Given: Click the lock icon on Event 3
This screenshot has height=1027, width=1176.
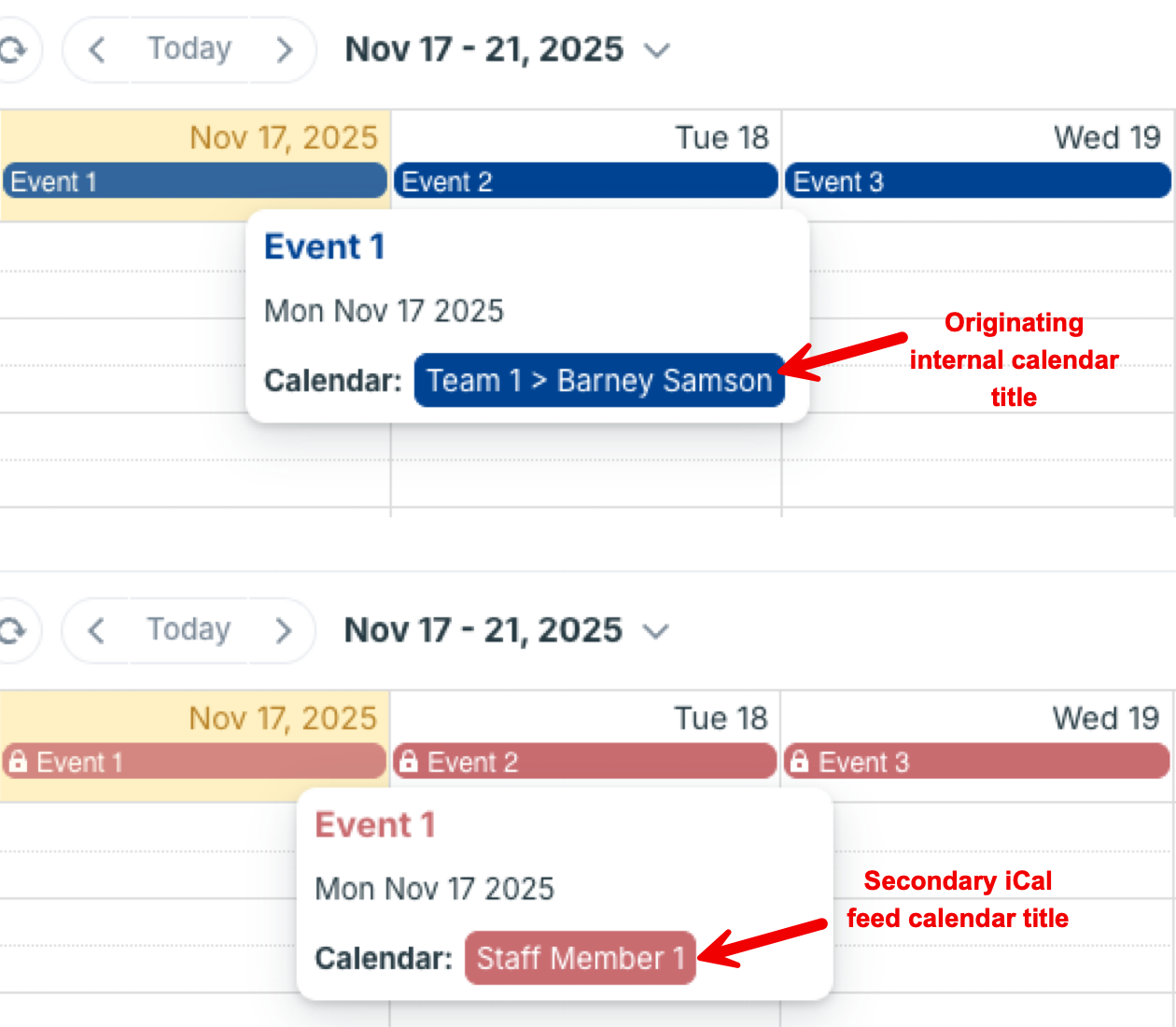Looking at the screenshot, I should pyautogui.click(x=798, y=761).
